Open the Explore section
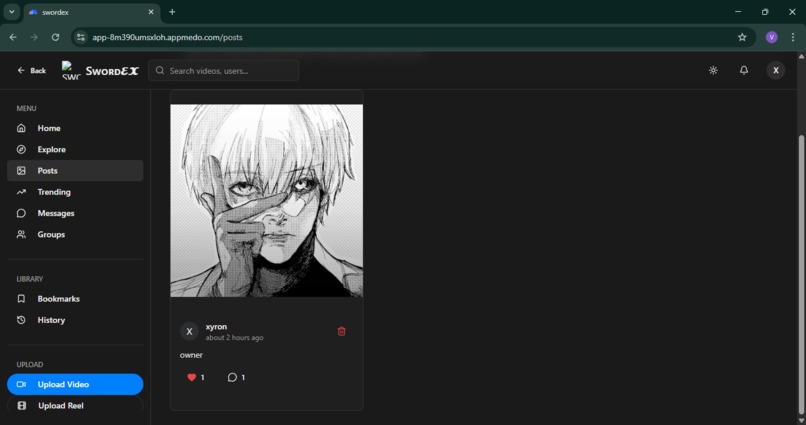The height and width of the screenshot is (425, 806). point(75,150)
